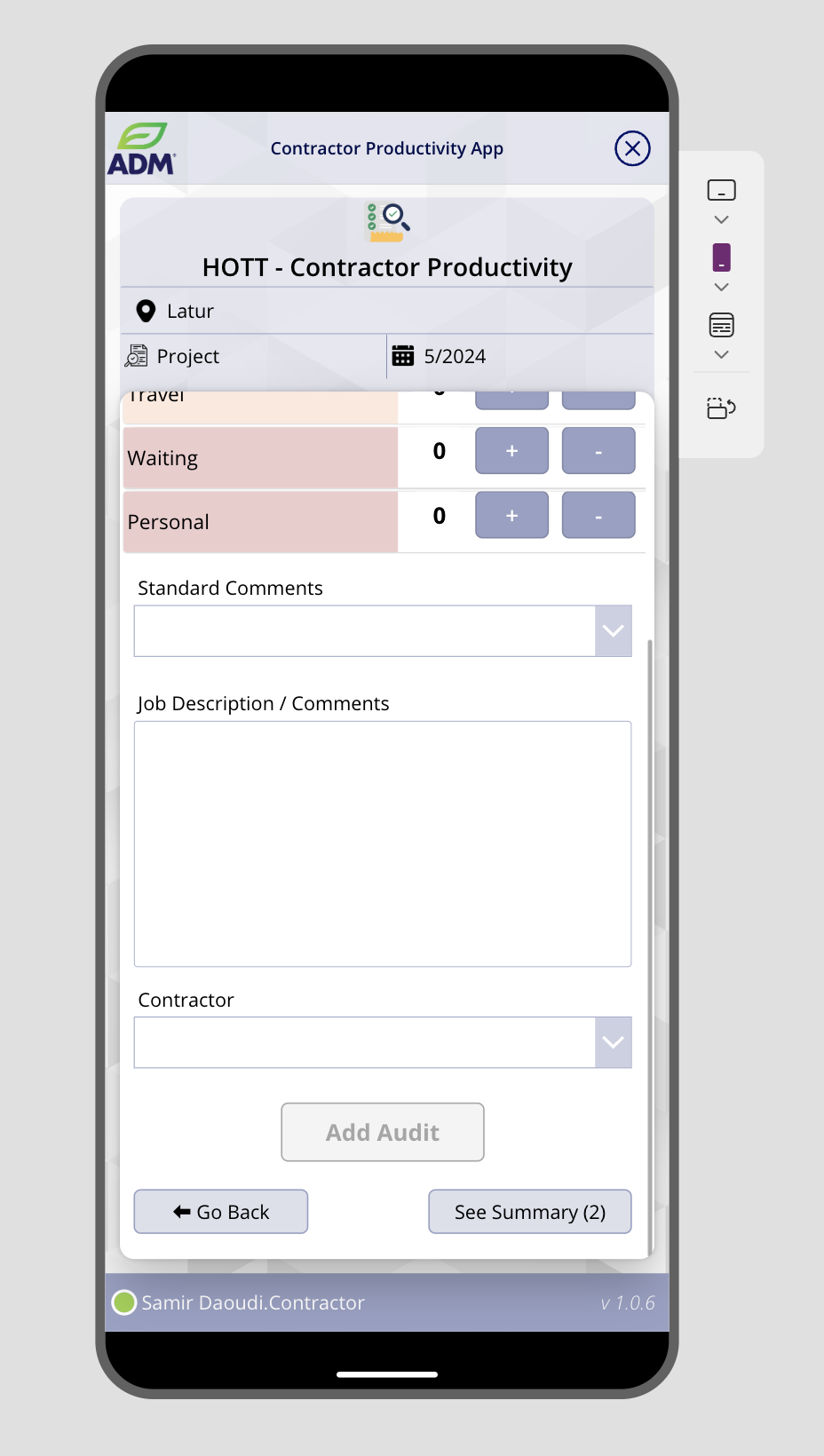Click the Go Back button
Viewport: 824px width, 1456px height.
click(221, 1212)
